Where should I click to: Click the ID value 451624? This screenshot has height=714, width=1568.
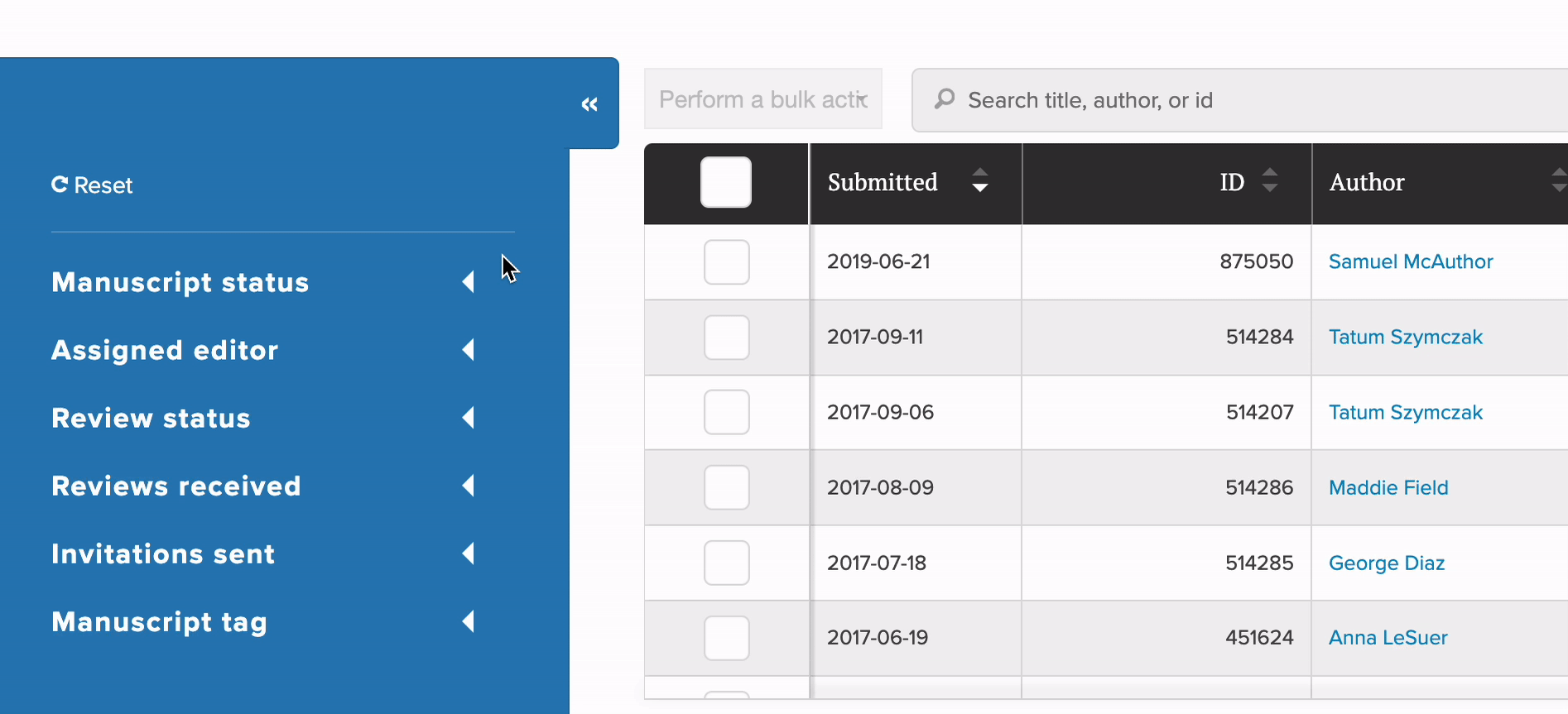tap(1259, 637)
